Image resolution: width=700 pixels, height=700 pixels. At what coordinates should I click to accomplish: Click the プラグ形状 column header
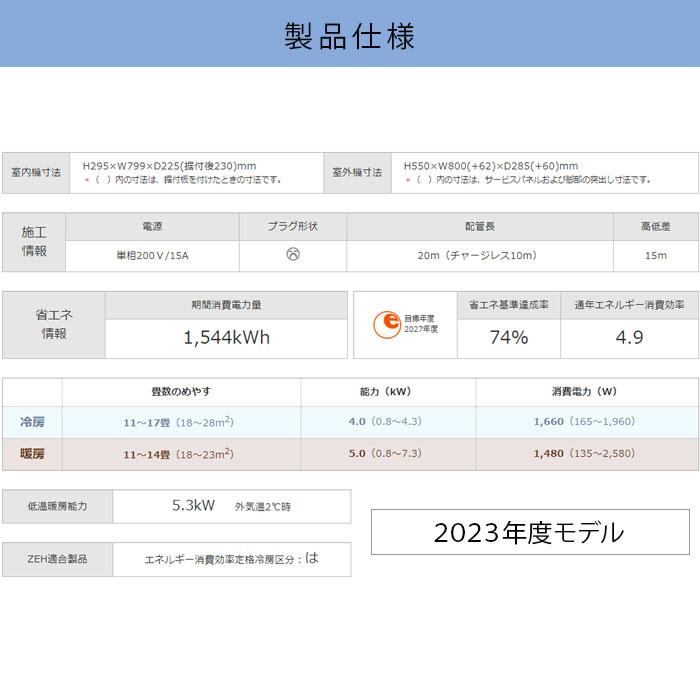point(293,227)
